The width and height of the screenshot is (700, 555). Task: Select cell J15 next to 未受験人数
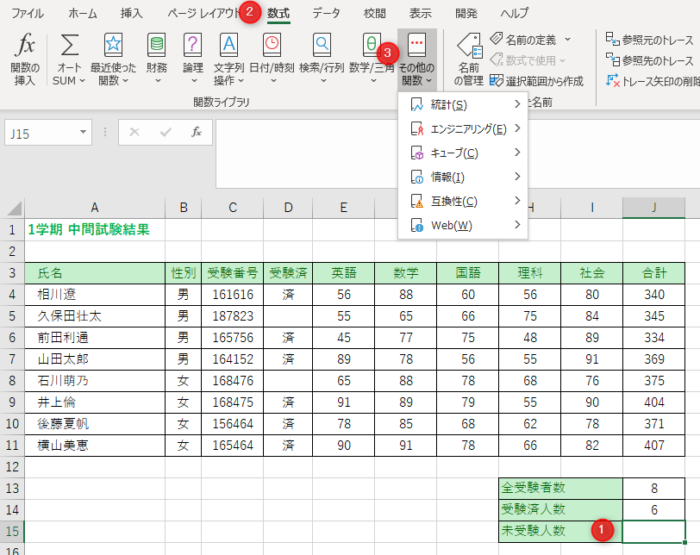click(x=654, y=531)
